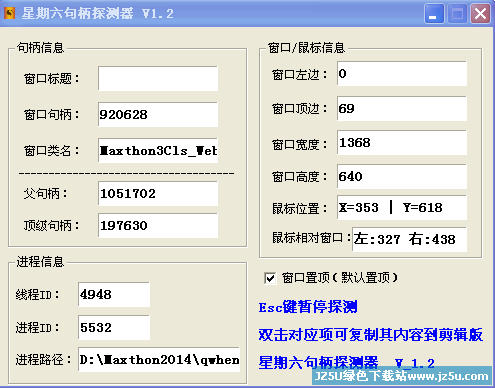495x388 pixels.
Task: Click the 鼠标相对窗口 field with 左:327
Action: (409, 239)
